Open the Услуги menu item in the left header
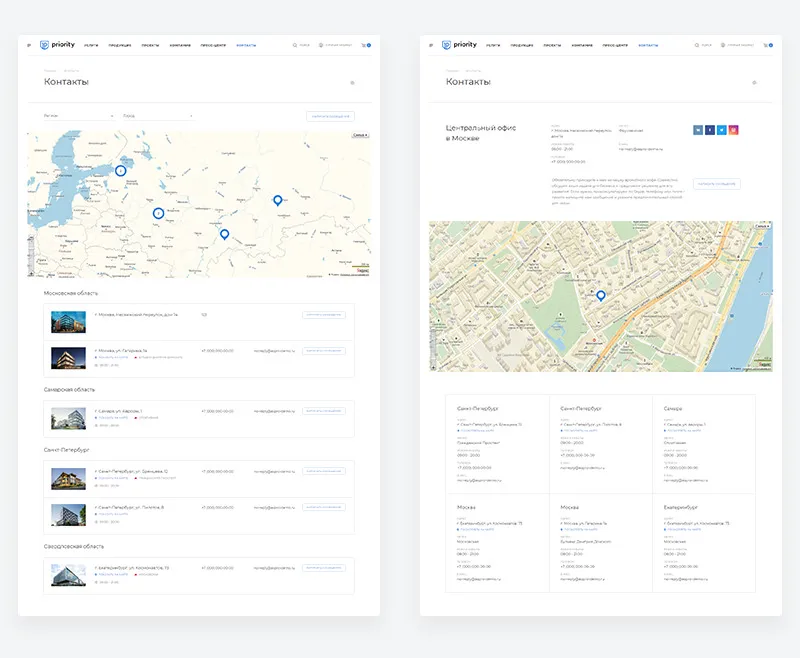The image size is (800, 658). pyautogui.click(x=91, y=45)
